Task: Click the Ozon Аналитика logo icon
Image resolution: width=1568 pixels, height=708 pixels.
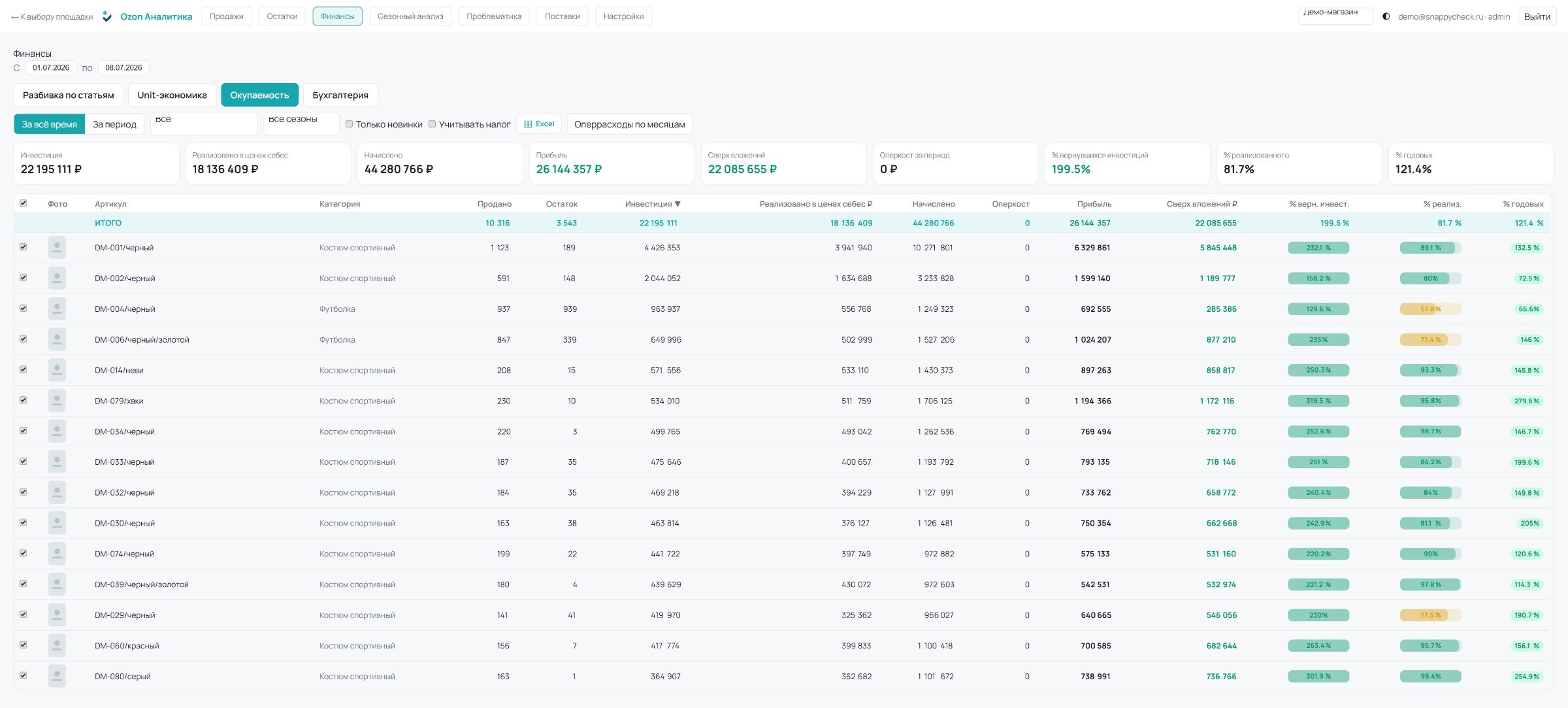Action: click(x=107, y=16)
